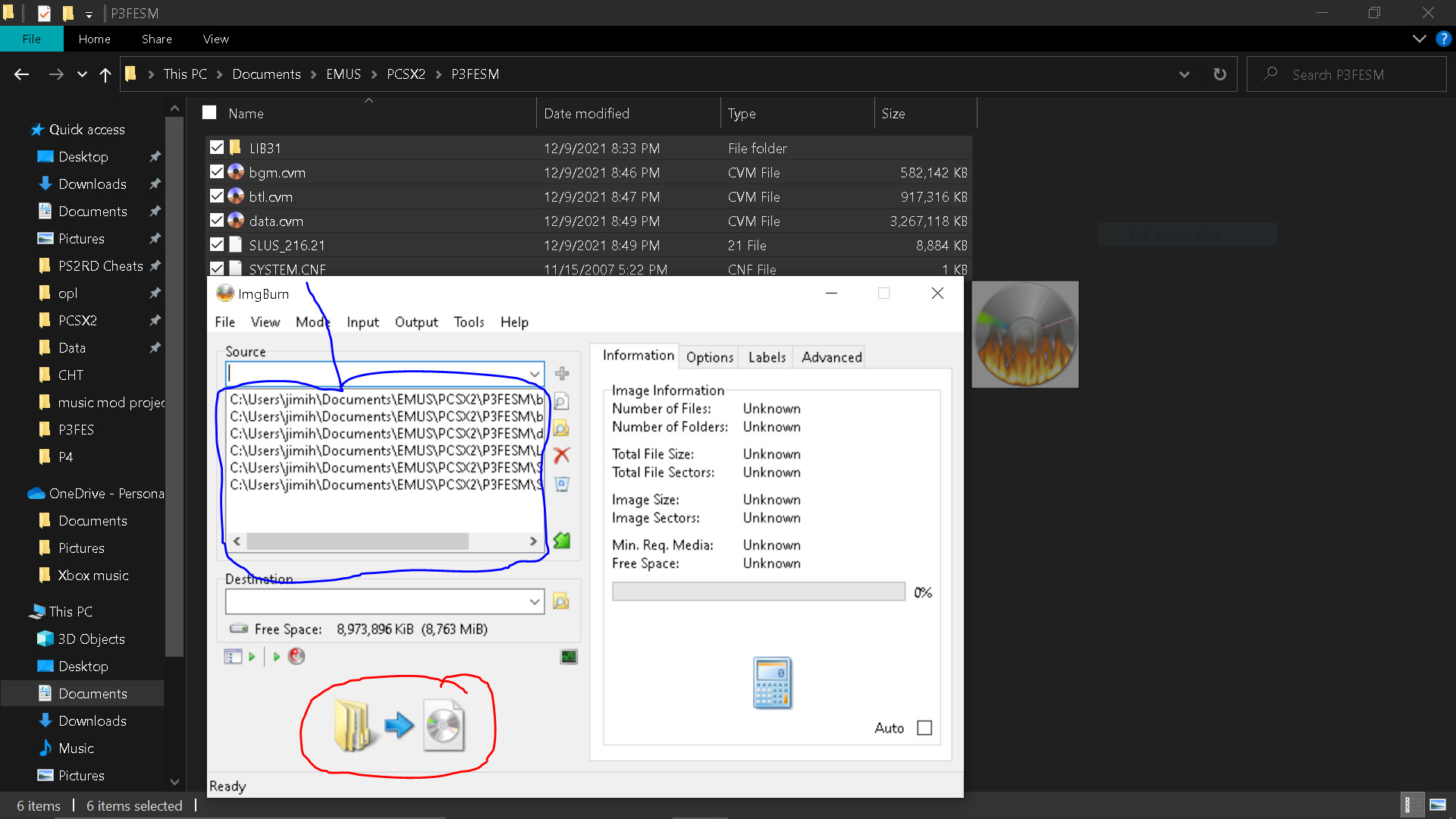Click PCSX2 in the address breadcrumb
This screenshot has height=819, width=1456.
point(406,74)
